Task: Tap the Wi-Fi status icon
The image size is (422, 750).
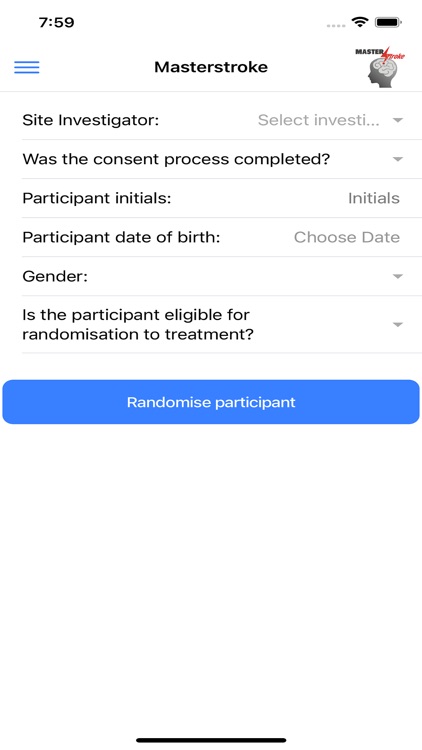Action: [x=359, y=22]
